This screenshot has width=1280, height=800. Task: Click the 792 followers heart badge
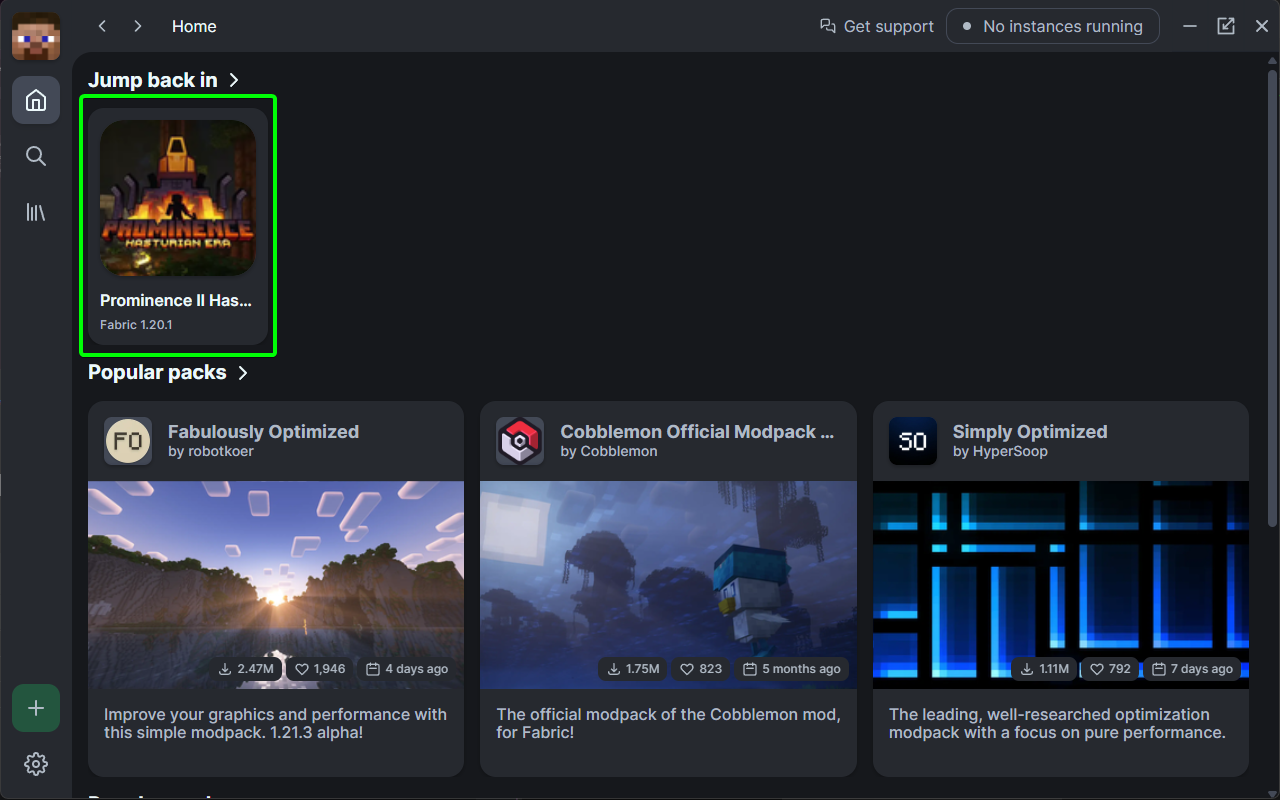1111,669
